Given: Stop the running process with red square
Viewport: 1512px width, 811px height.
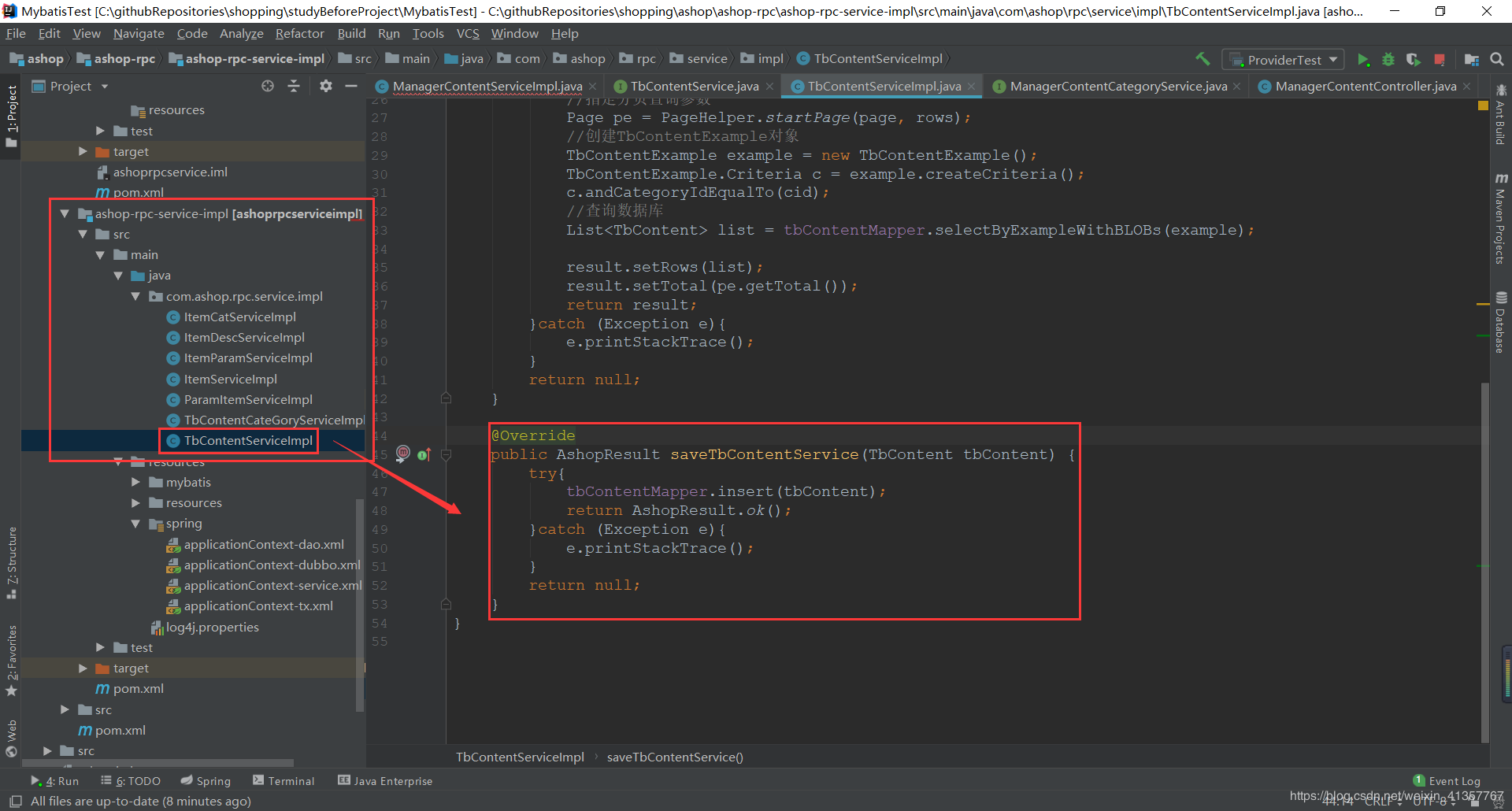Looking at the screenshot, I should pos(1440,60).
